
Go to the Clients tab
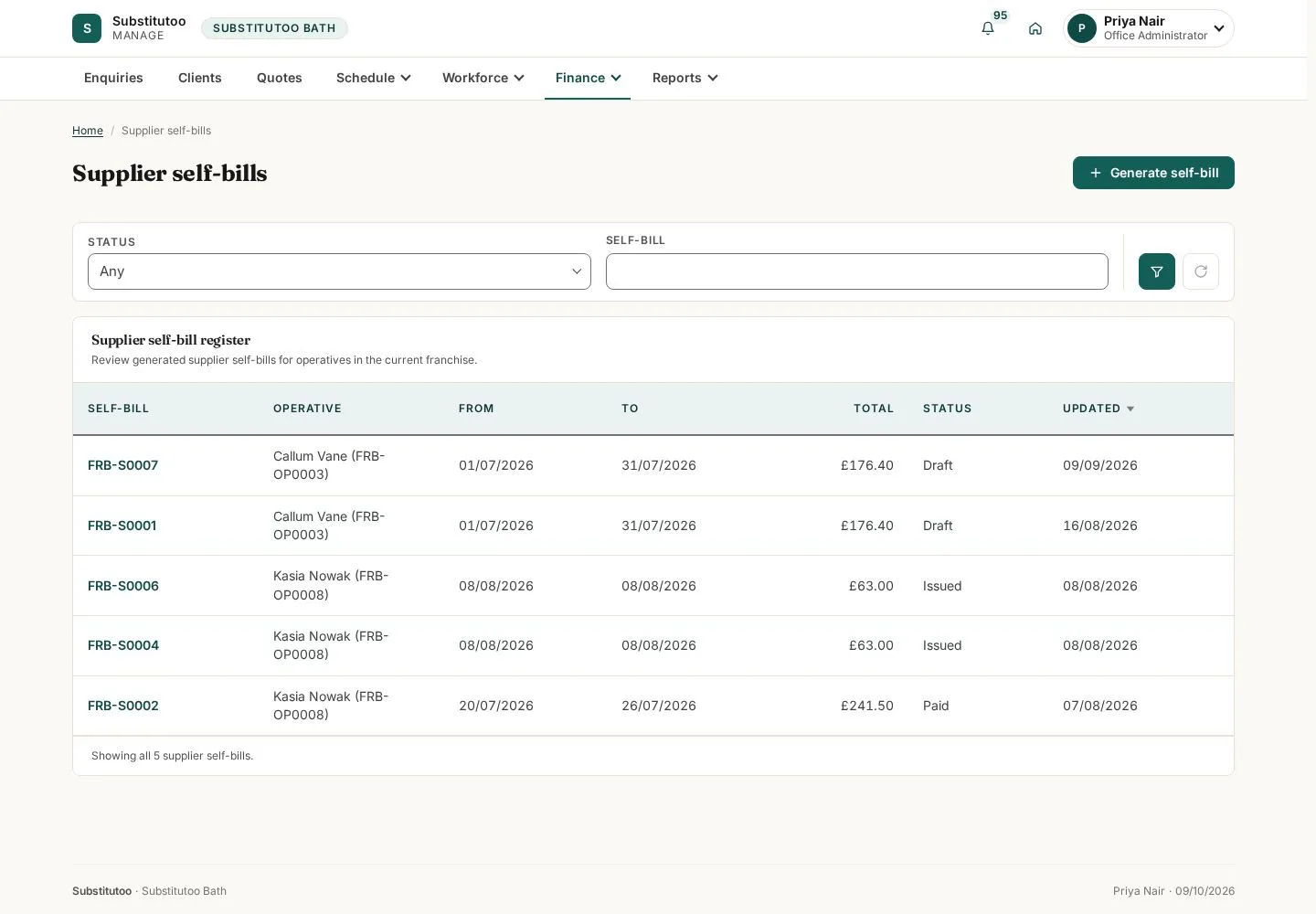click(x=200, y=78)
